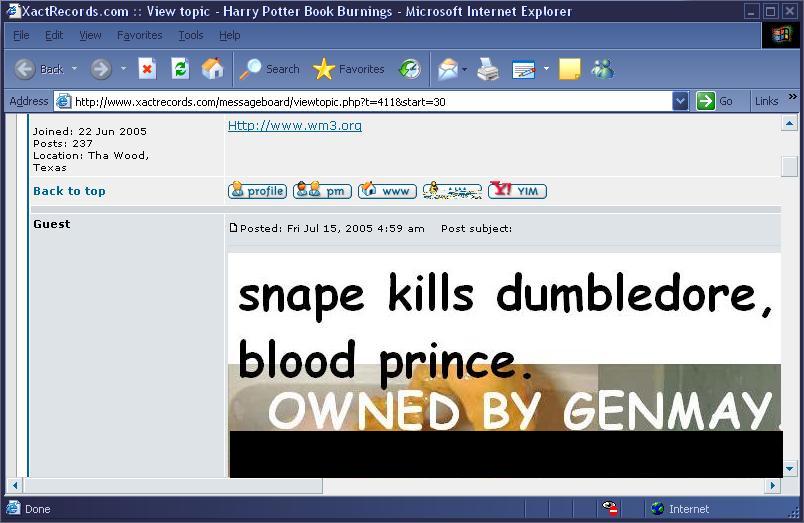The height and width of the screenshot is (523, 804).
Task: Click the vertical scrollbar up arrow
Action: 789,124
